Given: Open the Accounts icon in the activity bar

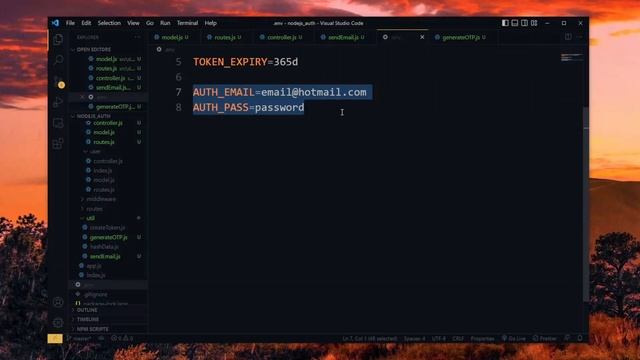Looking at the screenshot, I should (58, 302).
